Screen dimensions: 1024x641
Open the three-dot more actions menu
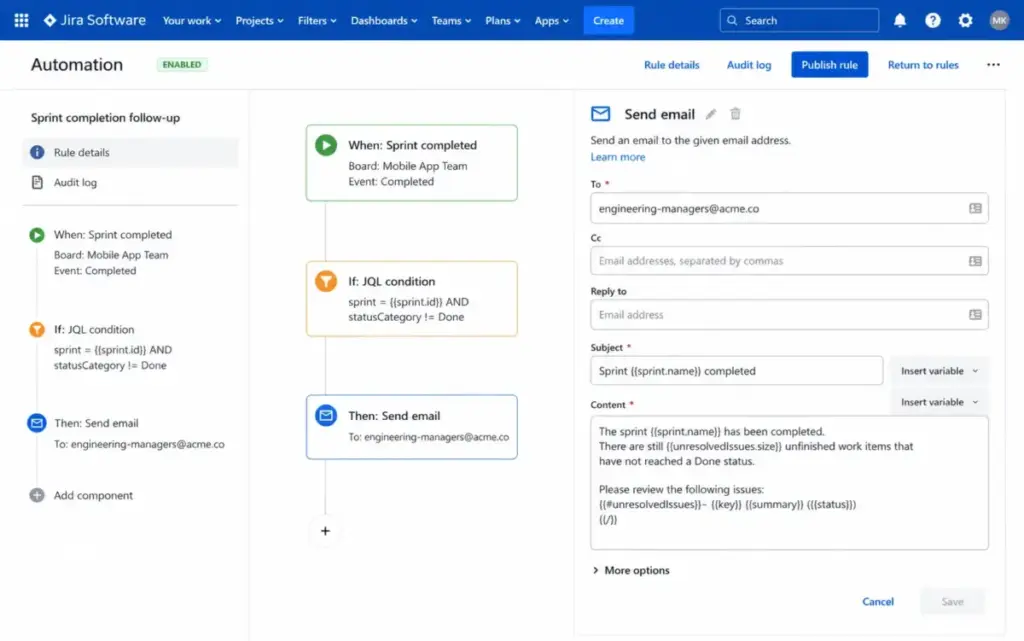[x=993, y=65]
